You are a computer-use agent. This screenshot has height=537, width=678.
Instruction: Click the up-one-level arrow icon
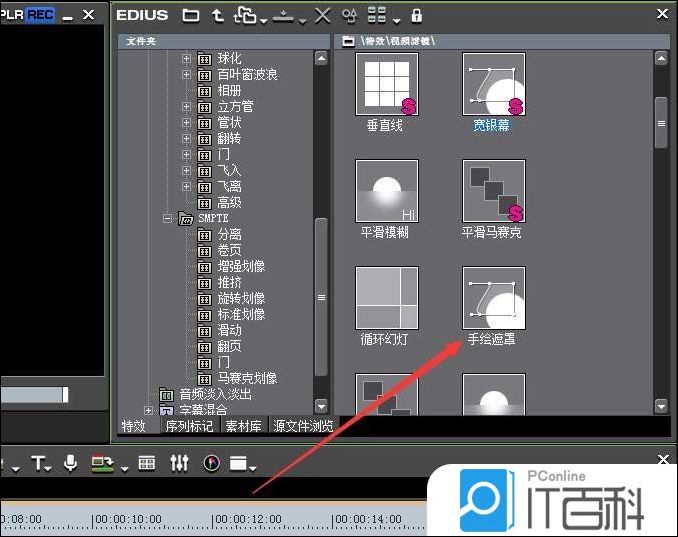click(218, 15)
